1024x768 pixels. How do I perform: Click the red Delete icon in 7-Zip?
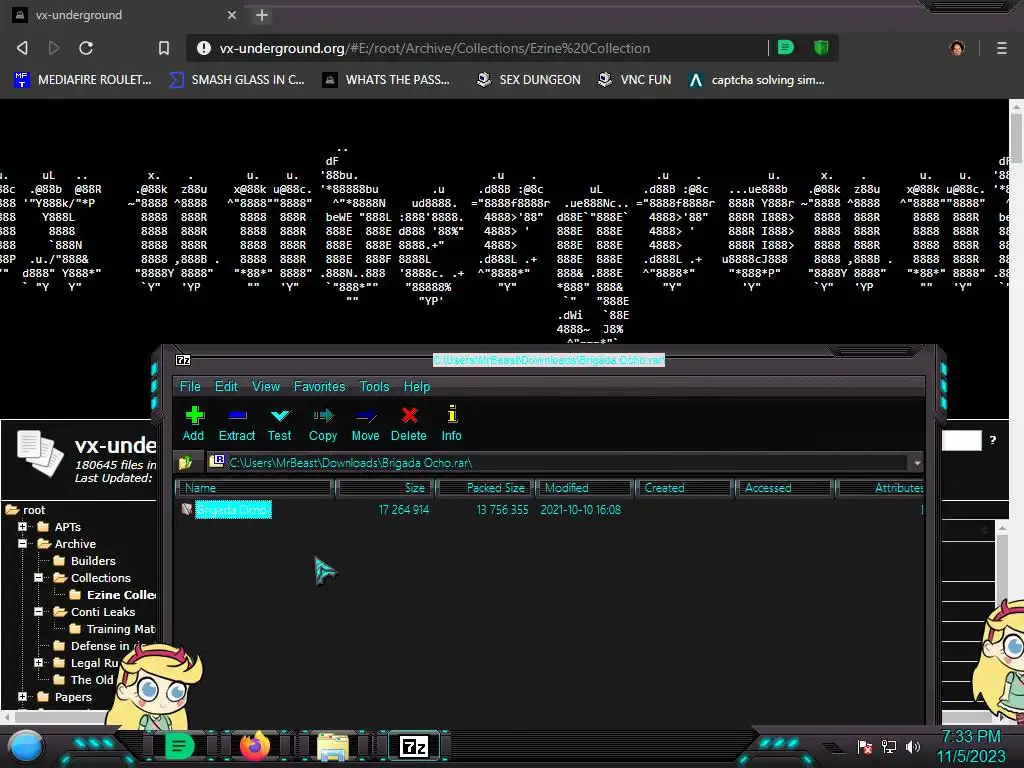pyautogui.click(x=409, y=415)
